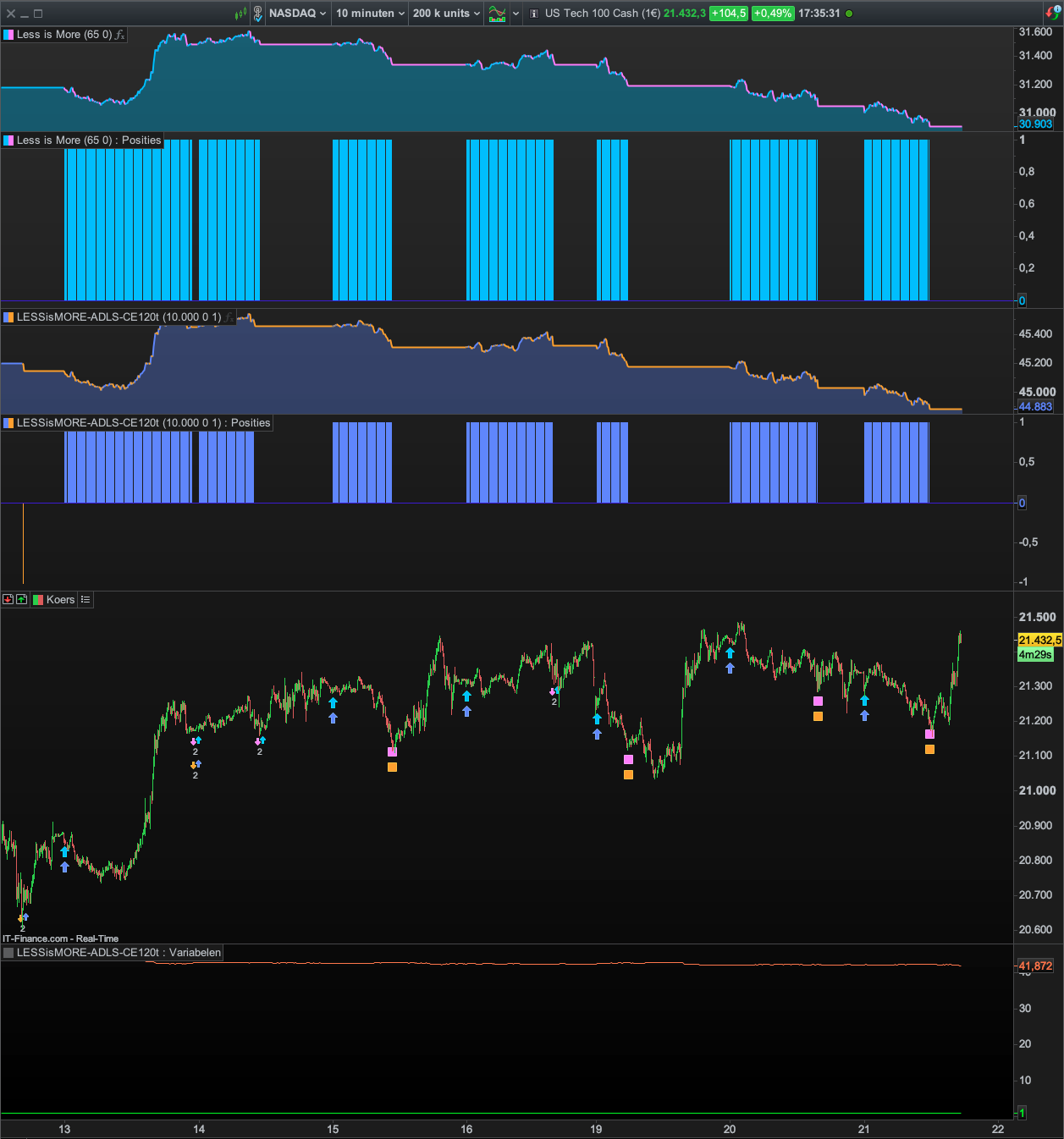Open LESSisMORE-ADLS-CE120t : Posities label

coord(144,423)
